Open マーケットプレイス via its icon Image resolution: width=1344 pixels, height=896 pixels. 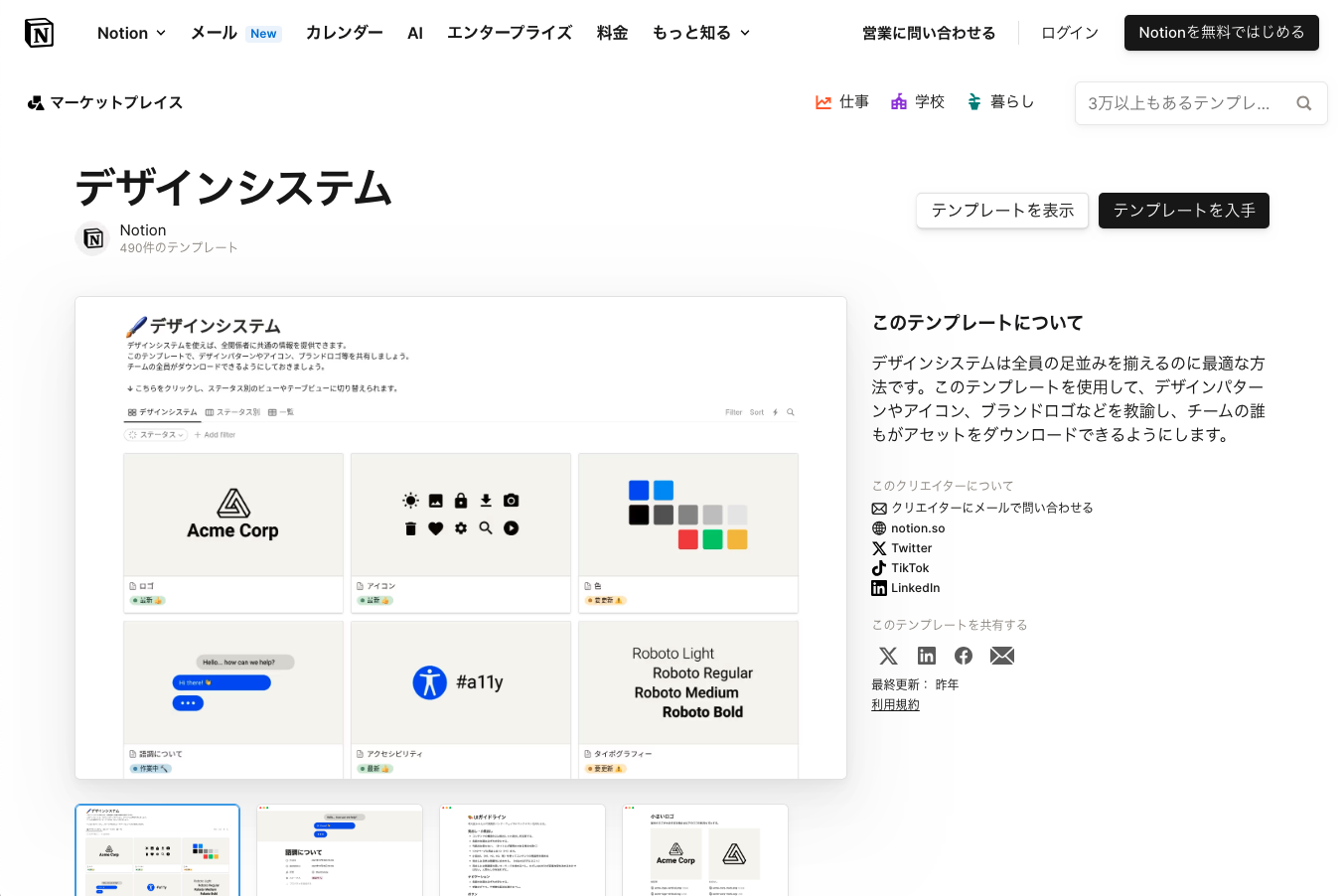(35, 102)
